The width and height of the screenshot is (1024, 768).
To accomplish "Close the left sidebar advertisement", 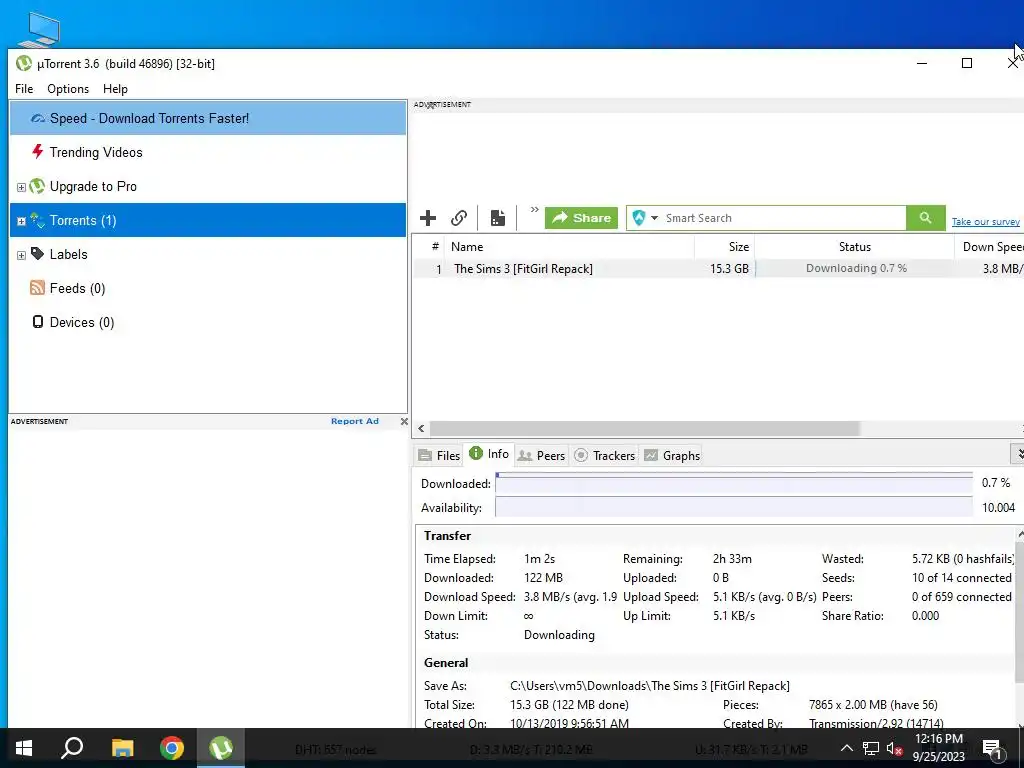I will pos(404,421).
